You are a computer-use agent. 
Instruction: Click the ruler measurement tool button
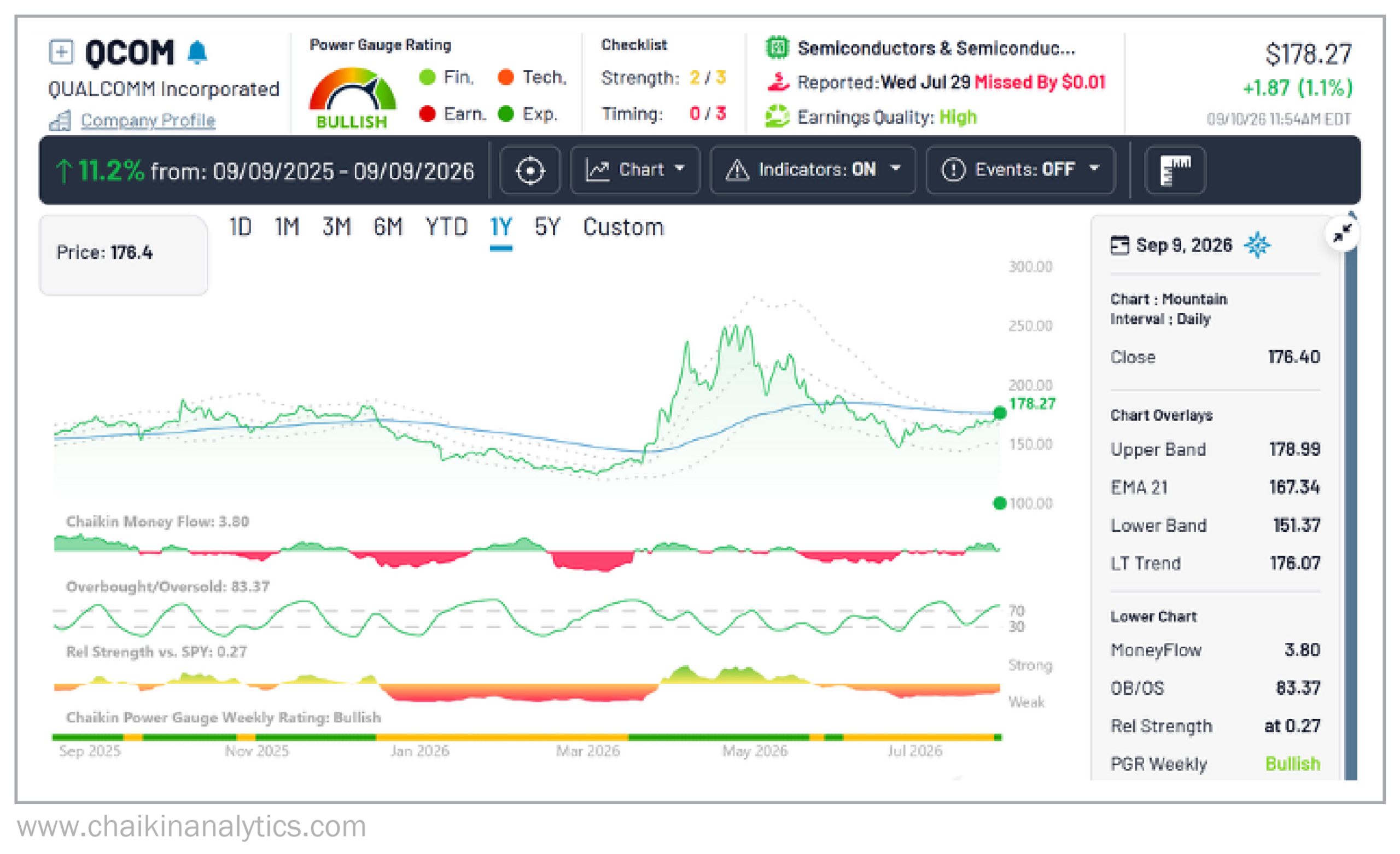(1175, 170)
